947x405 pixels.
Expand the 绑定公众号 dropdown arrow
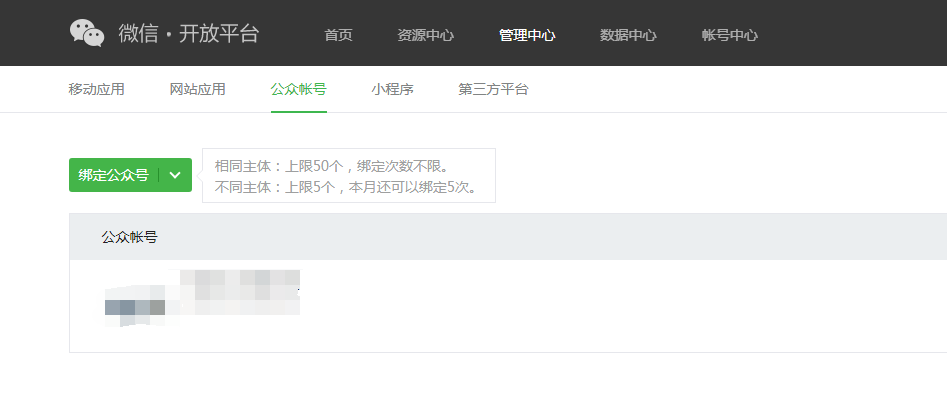pyautogui.click(x=175, y=175)
